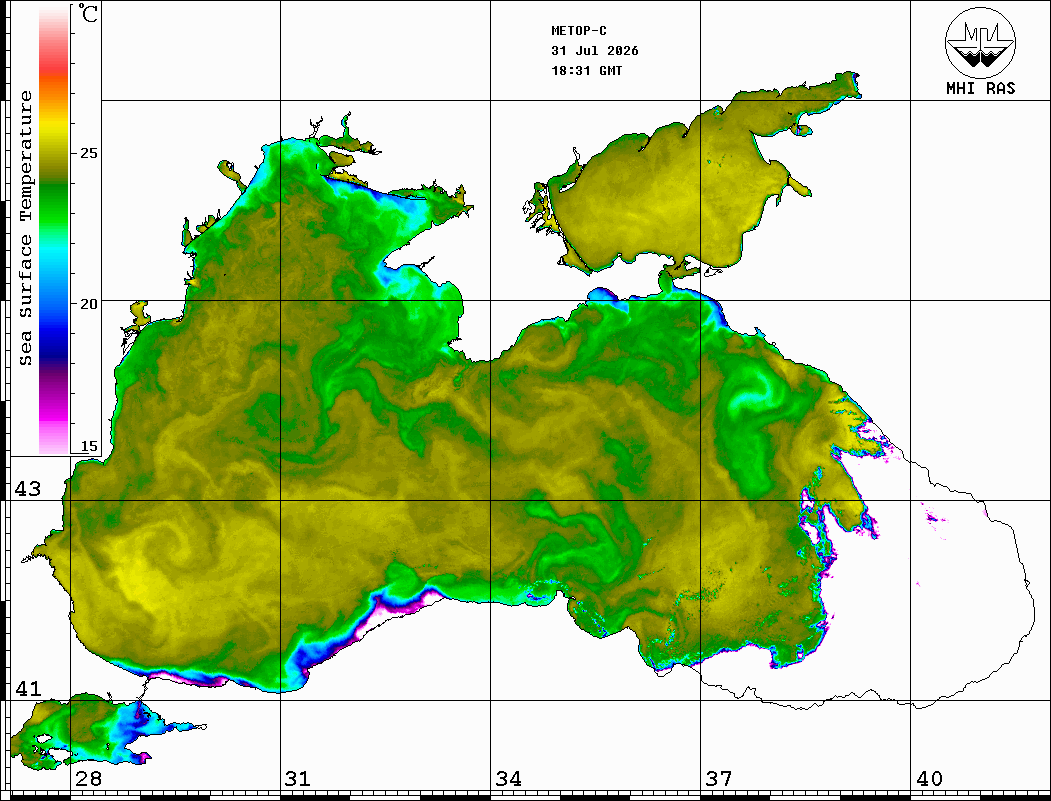Screen dimensions: 1051x801
Task: Click the longitude 28 axis label
Action: [88, 778]
